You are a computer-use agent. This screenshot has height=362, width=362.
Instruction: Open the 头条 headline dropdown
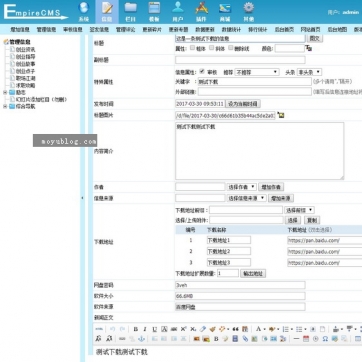tap(309, 72)
